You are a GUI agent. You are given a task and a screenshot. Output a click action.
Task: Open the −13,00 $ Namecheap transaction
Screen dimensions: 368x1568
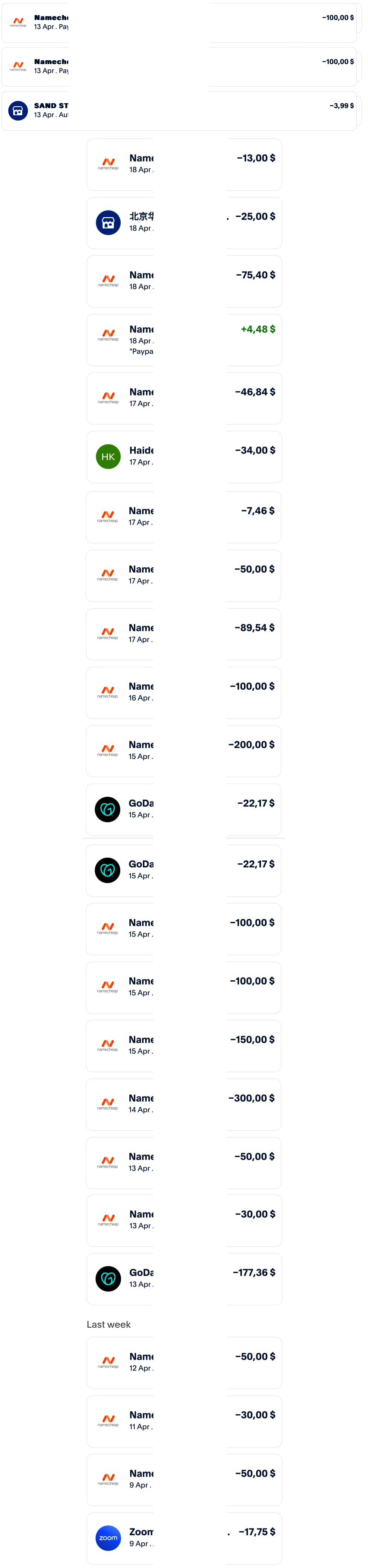coord(184,164)
